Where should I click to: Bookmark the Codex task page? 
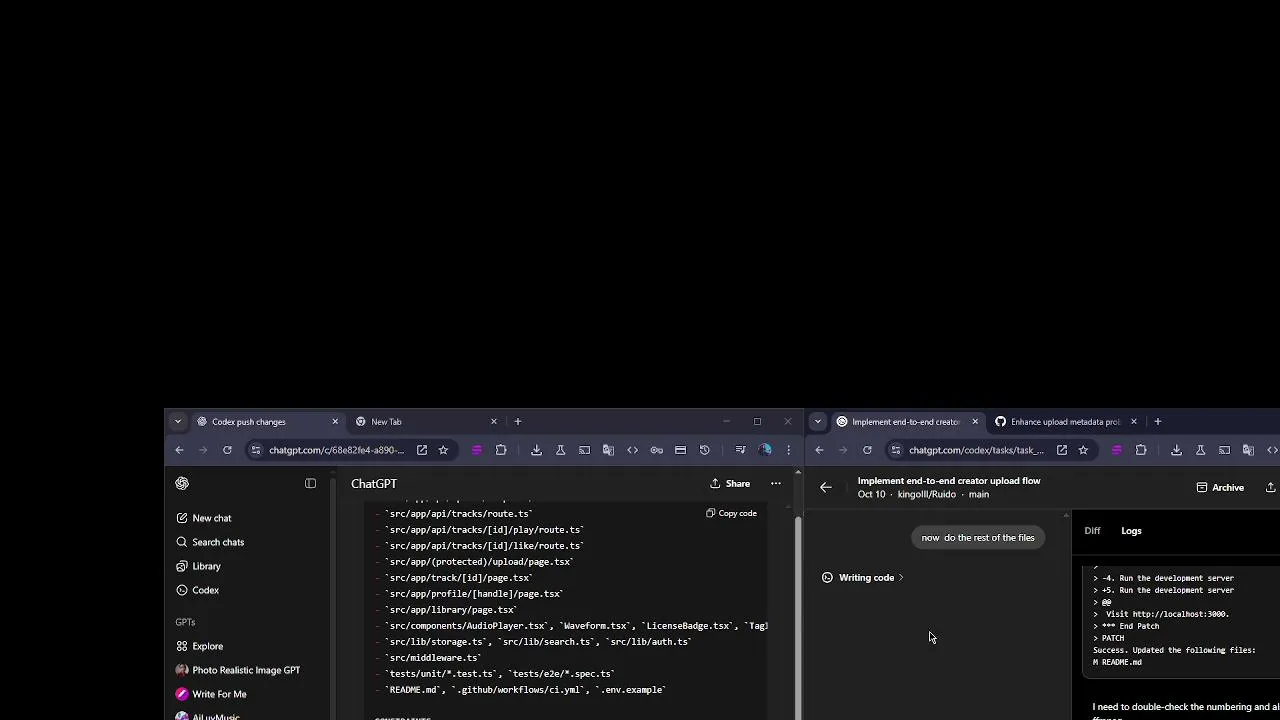[x=1083, y=450]
